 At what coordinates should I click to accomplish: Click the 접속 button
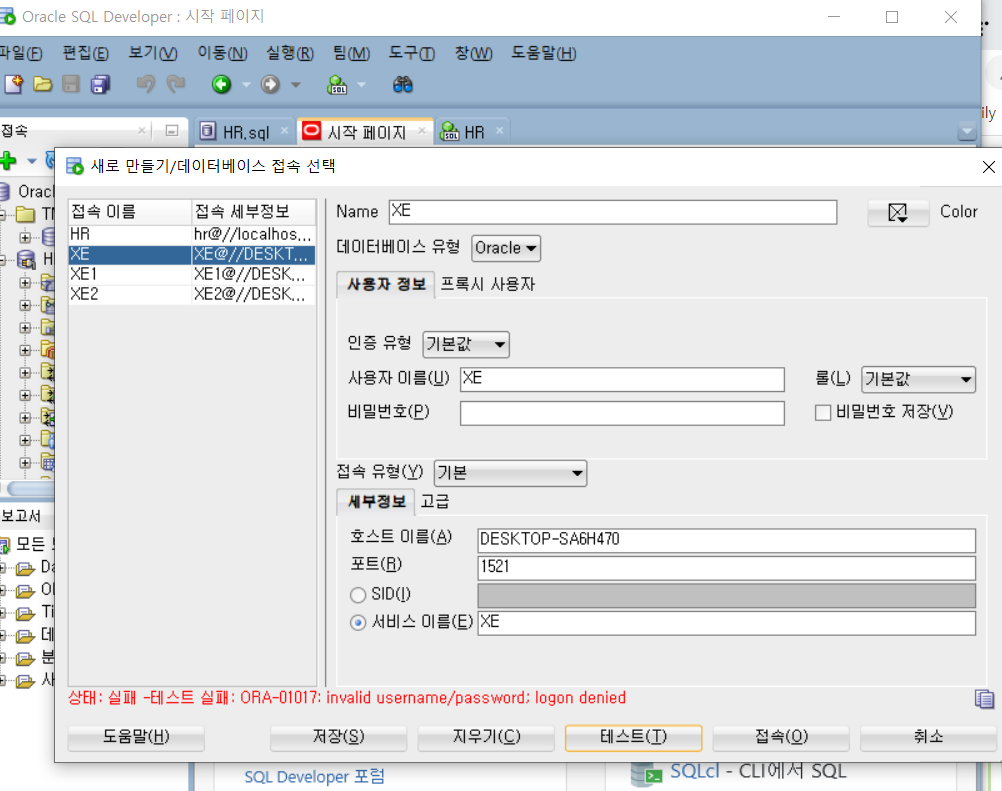click(781, 737)
